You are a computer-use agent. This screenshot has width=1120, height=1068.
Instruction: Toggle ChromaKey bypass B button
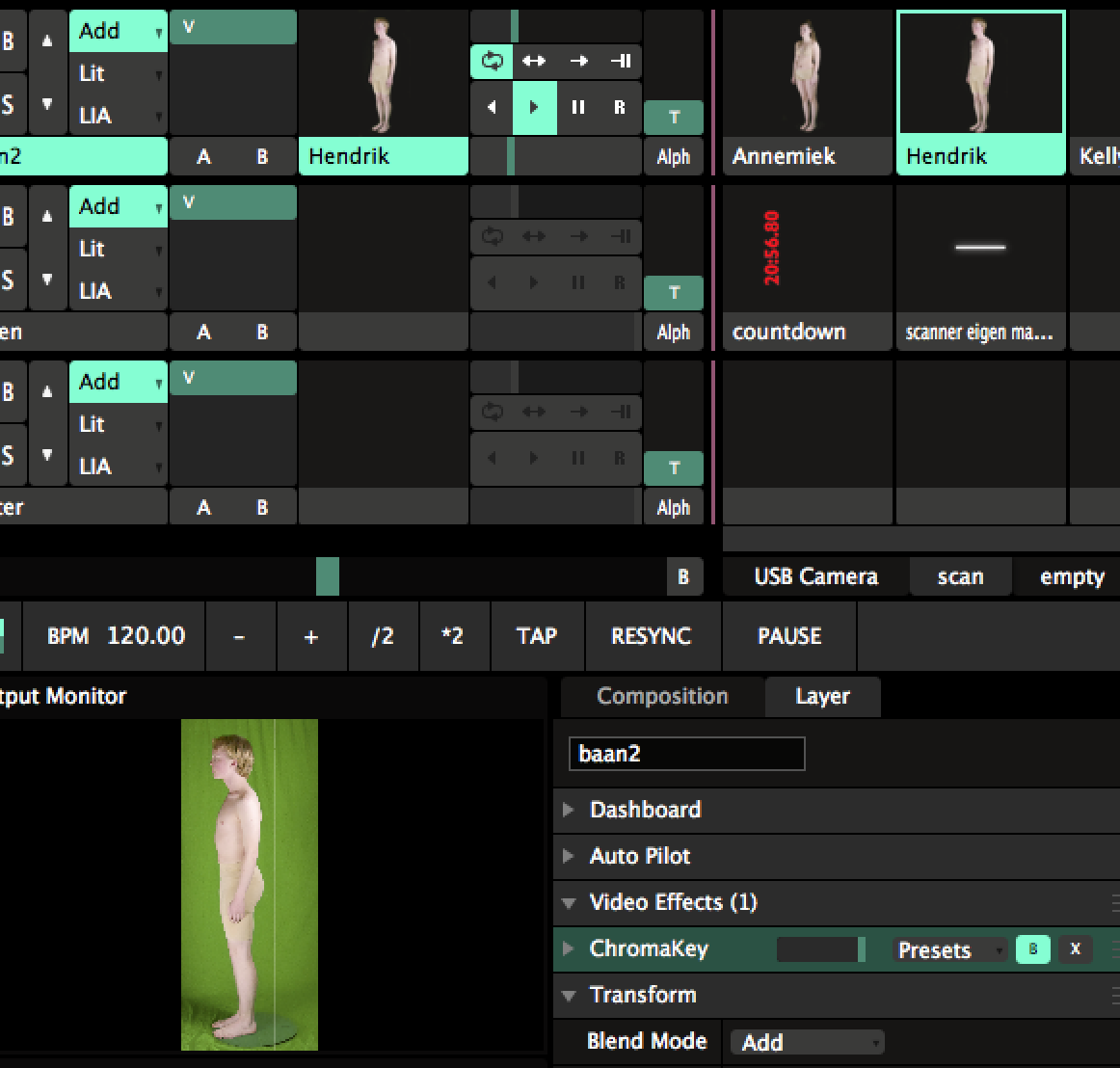click(x=1032, y=949)
